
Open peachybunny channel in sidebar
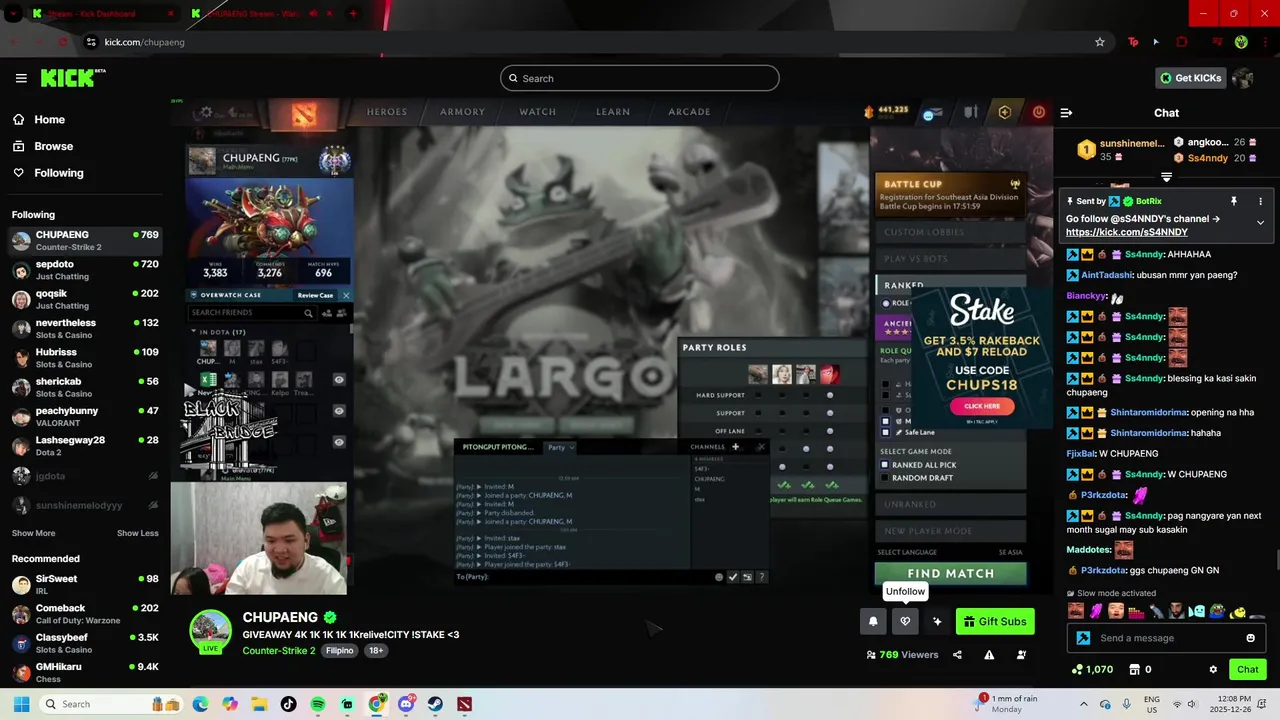coord(85,417)
